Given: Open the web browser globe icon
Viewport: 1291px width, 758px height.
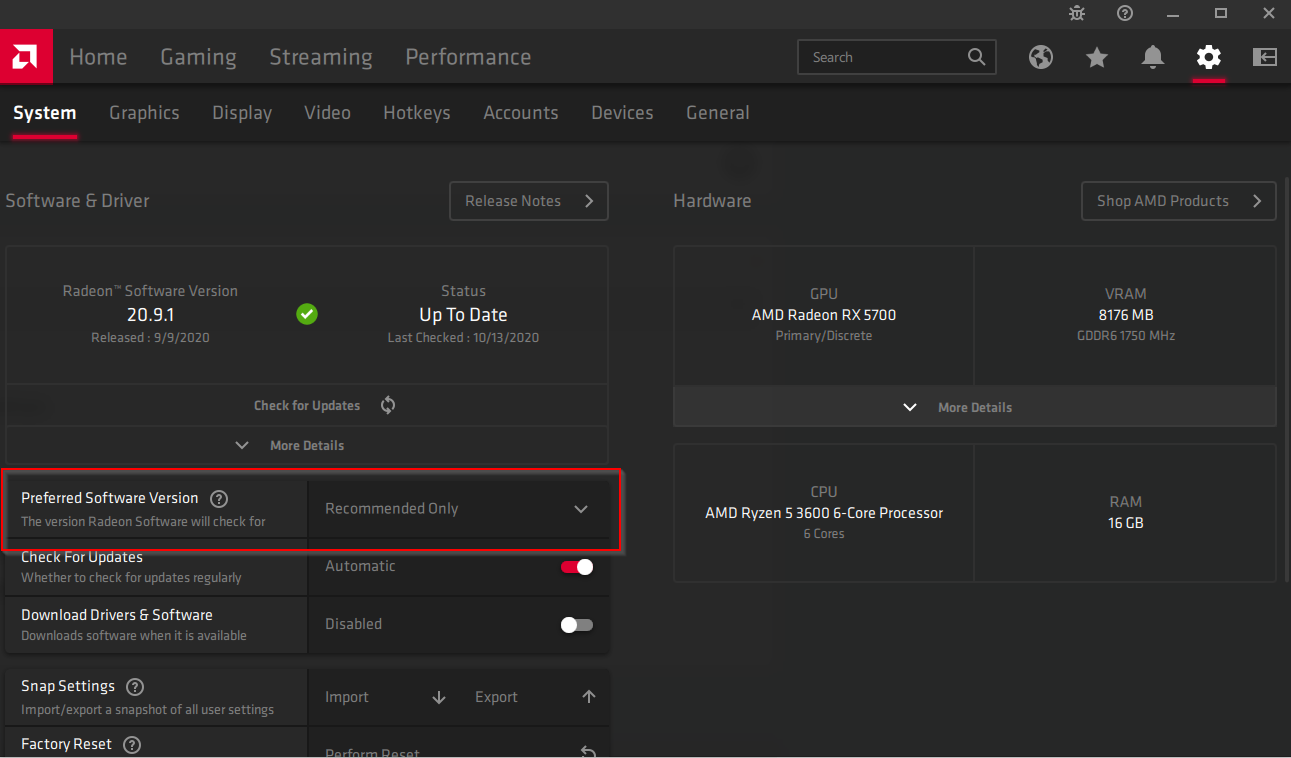Looking at the screenshot, I should (x=1041, y=57).
